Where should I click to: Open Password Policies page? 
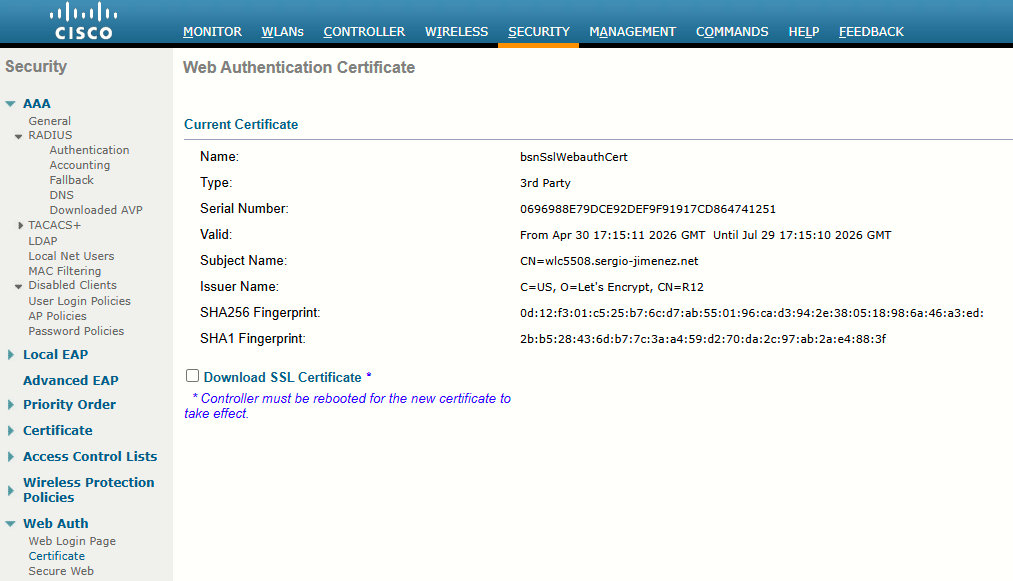(x=76, y=331)
